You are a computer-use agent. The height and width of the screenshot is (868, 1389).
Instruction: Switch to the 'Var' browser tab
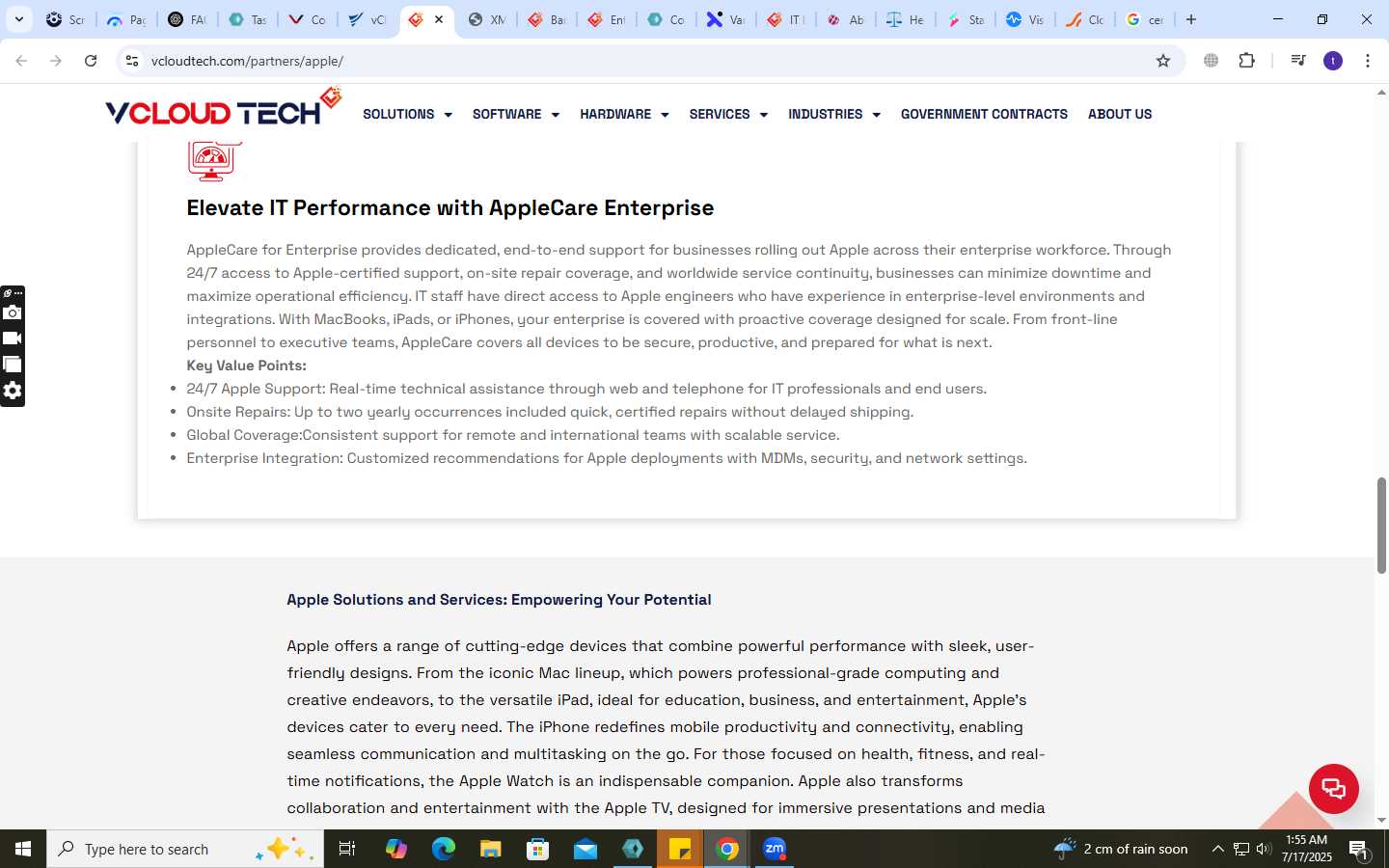pos(725,19)
